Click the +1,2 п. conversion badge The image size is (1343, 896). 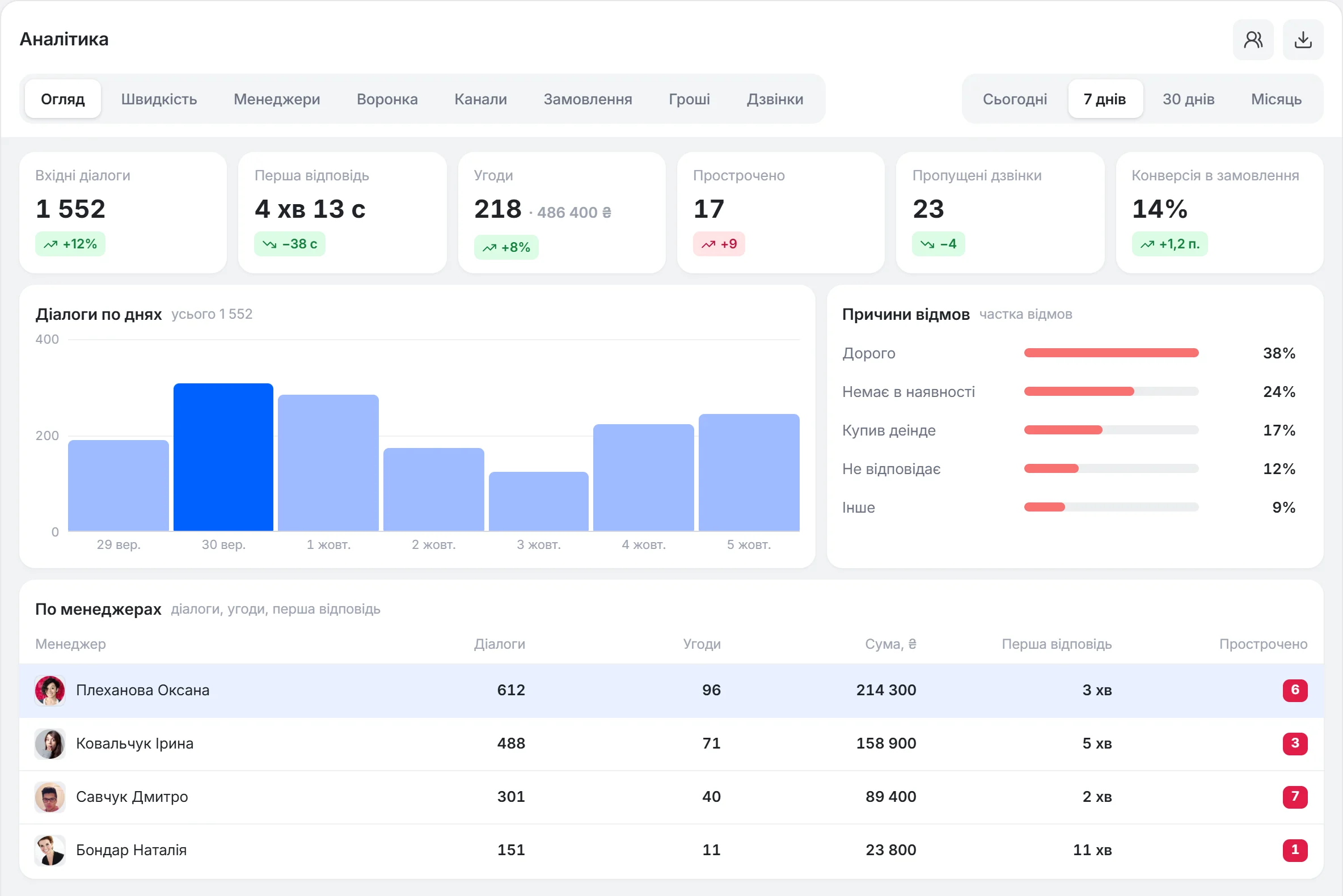1170,244
